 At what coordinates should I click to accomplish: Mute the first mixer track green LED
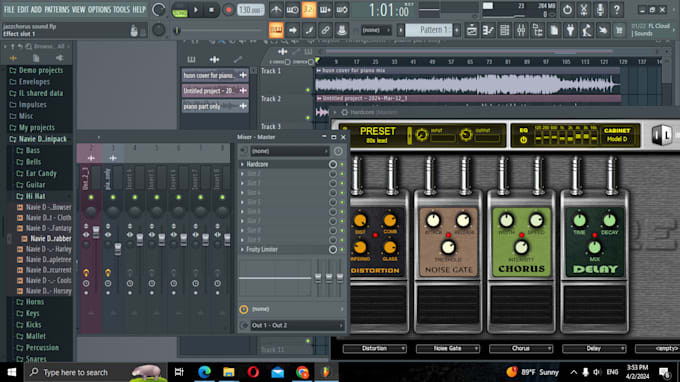tap(91, 197)
